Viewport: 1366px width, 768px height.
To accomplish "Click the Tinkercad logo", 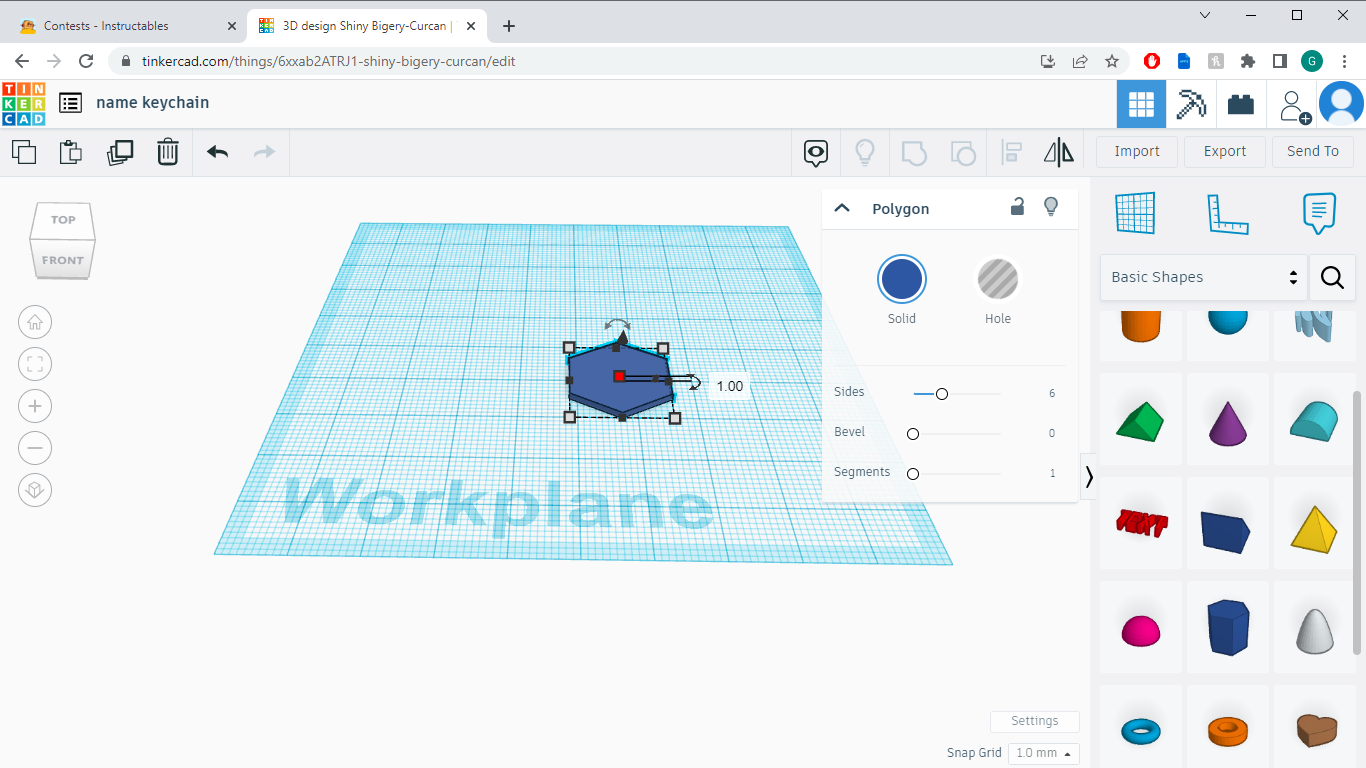I will coord(23,103).
